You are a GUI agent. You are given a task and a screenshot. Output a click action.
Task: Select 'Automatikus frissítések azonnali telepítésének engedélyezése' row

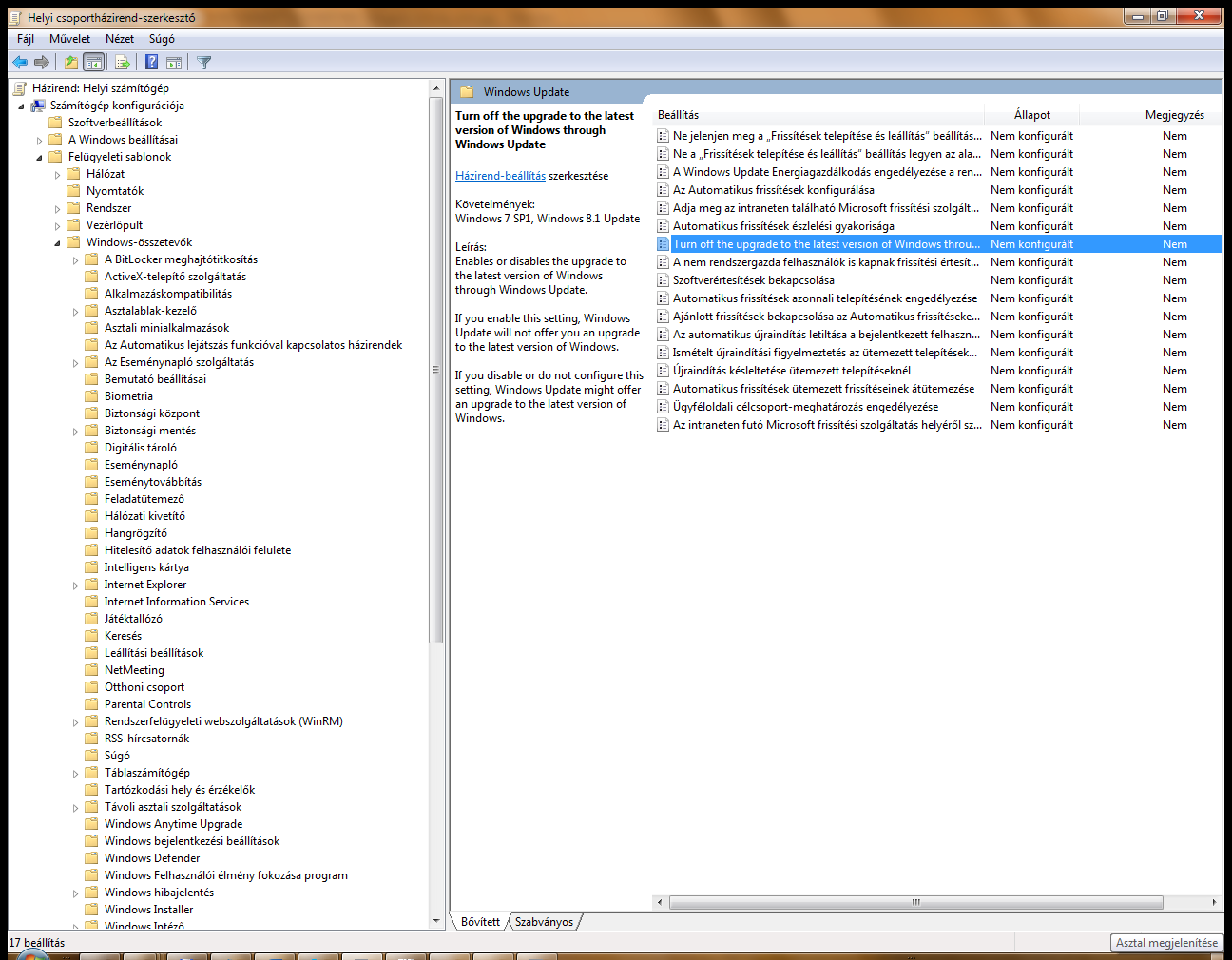coord(938,298)
